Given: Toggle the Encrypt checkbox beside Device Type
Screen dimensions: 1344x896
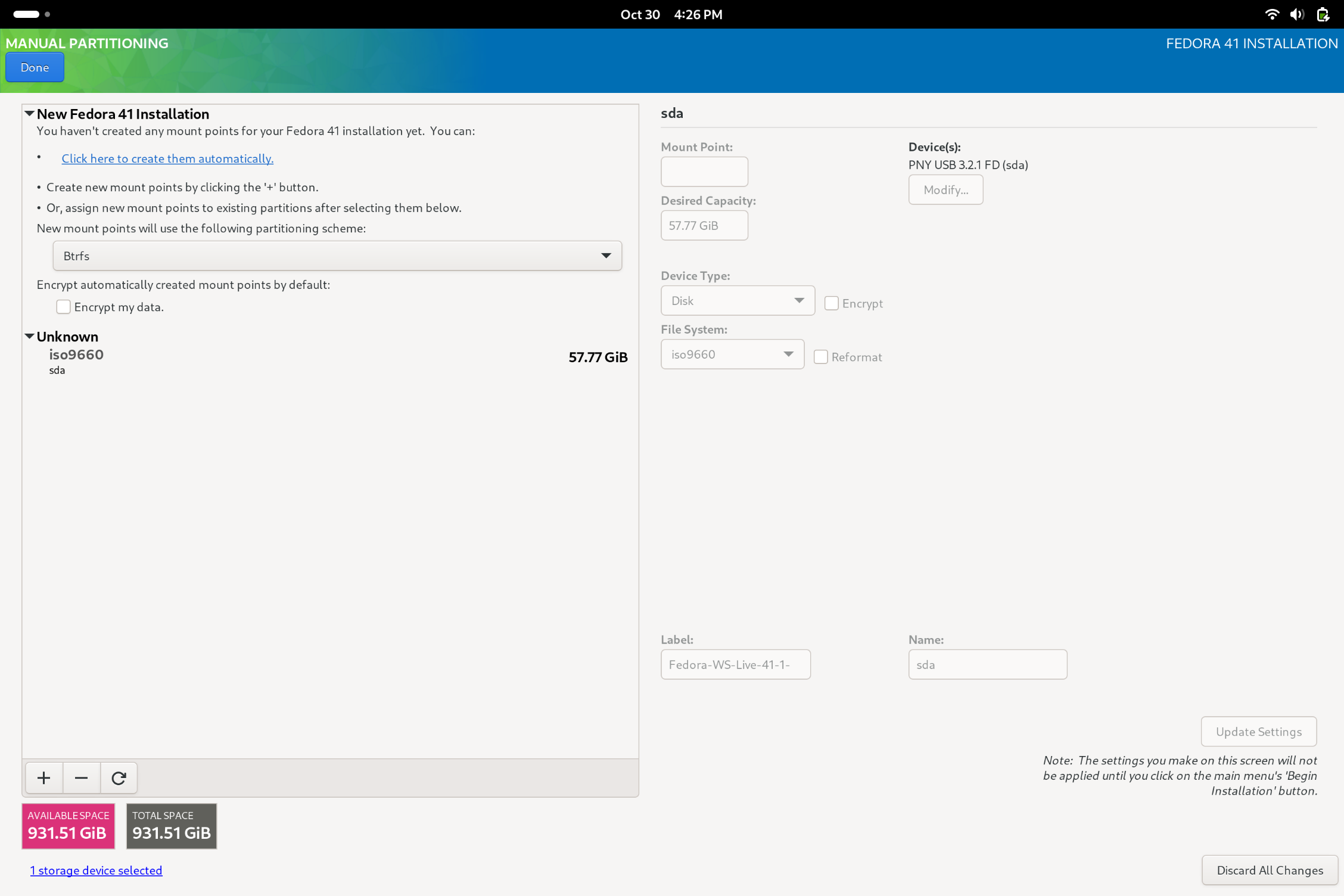Looking at the screenshot, I should (831, 303).
